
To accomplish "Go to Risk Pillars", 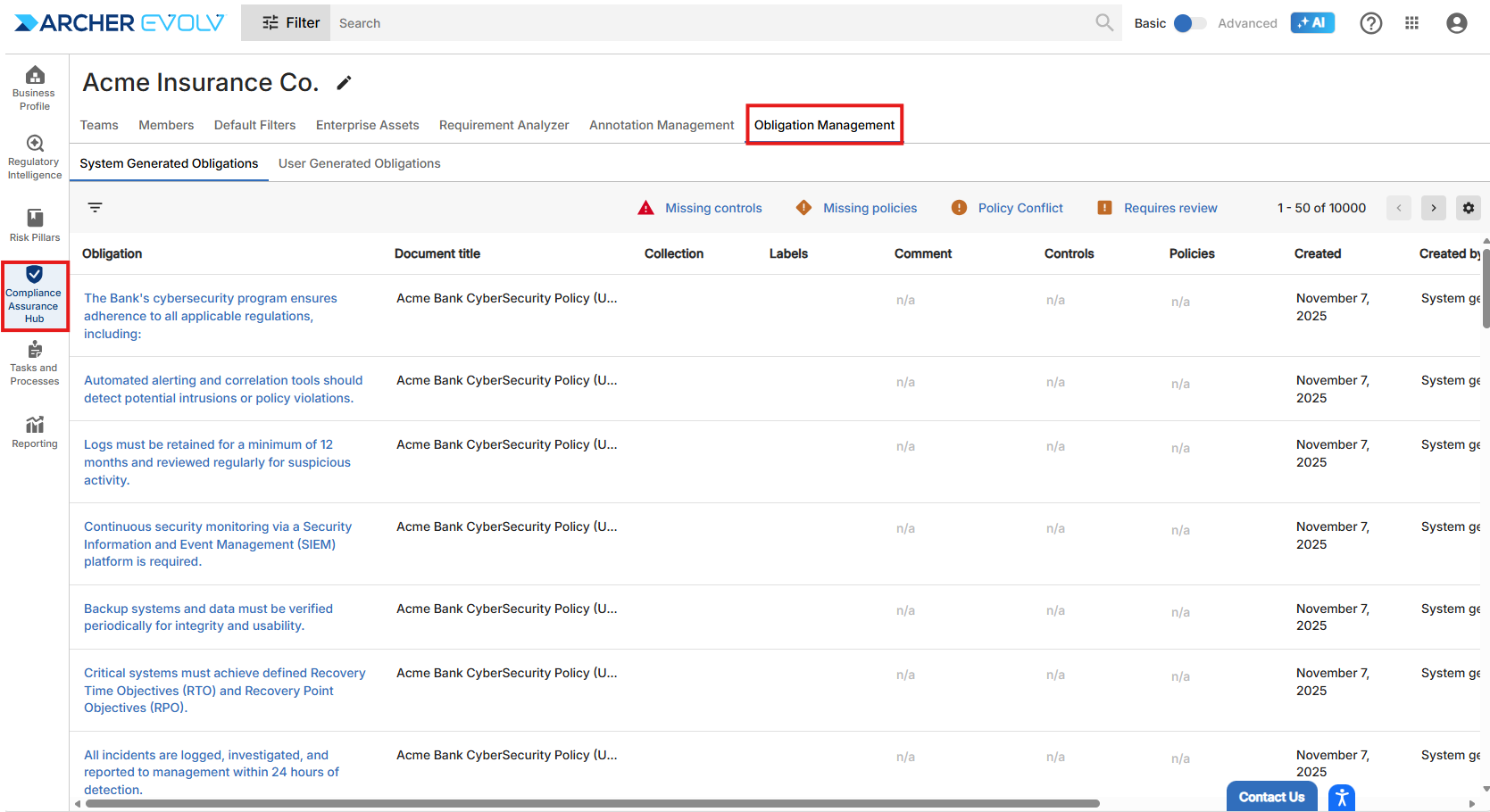I will [x=34, y=225].
